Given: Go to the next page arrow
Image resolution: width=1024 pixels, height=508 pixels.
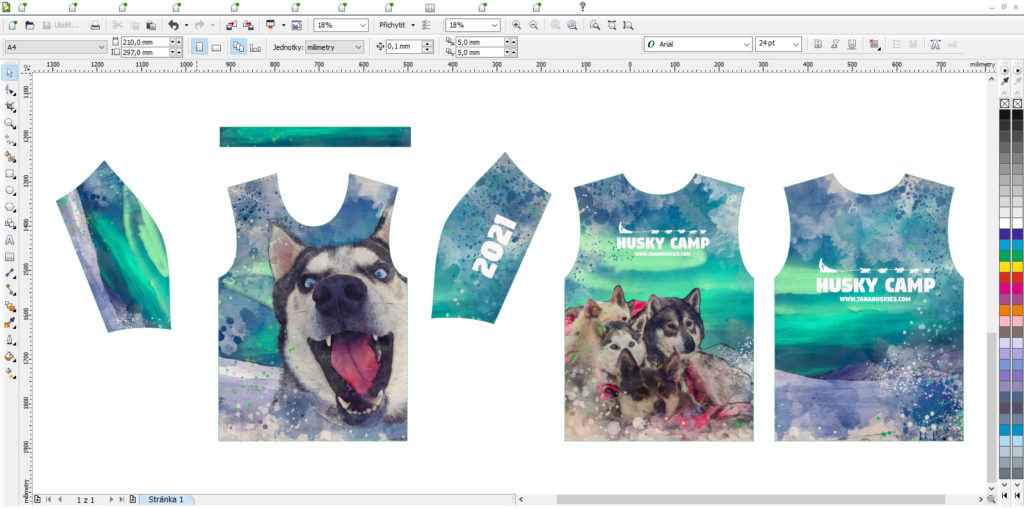Looking at the screenshot, I should click(111, 500).
